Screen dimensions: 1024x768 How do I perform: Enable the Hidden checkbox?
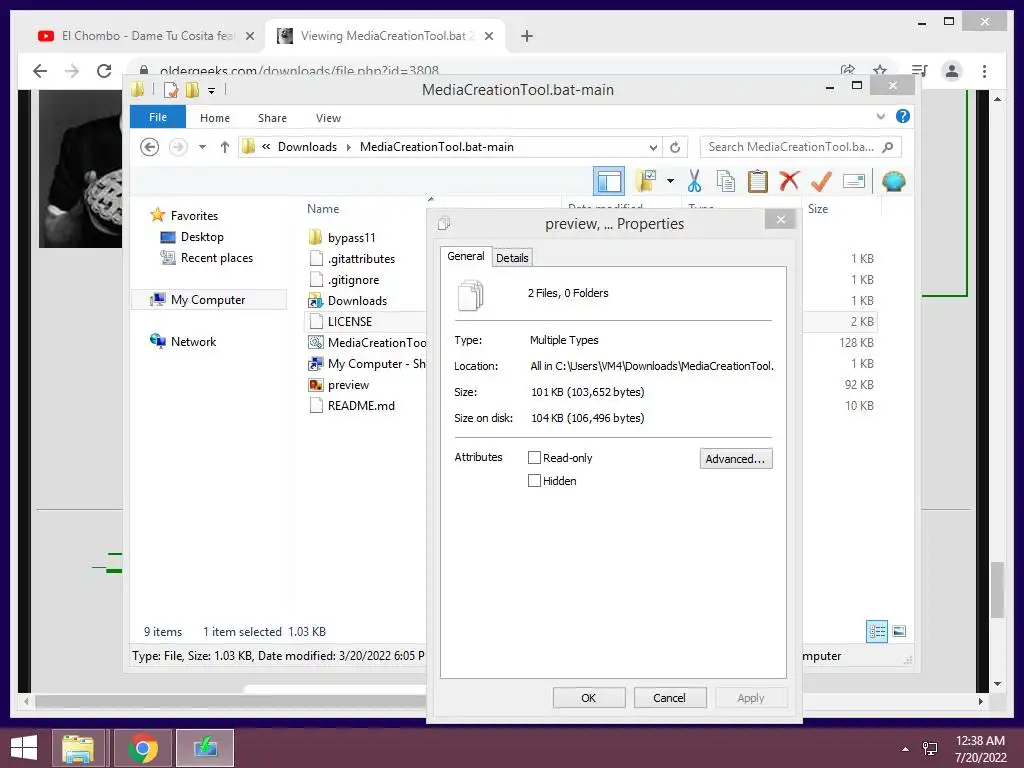(534, 481)
